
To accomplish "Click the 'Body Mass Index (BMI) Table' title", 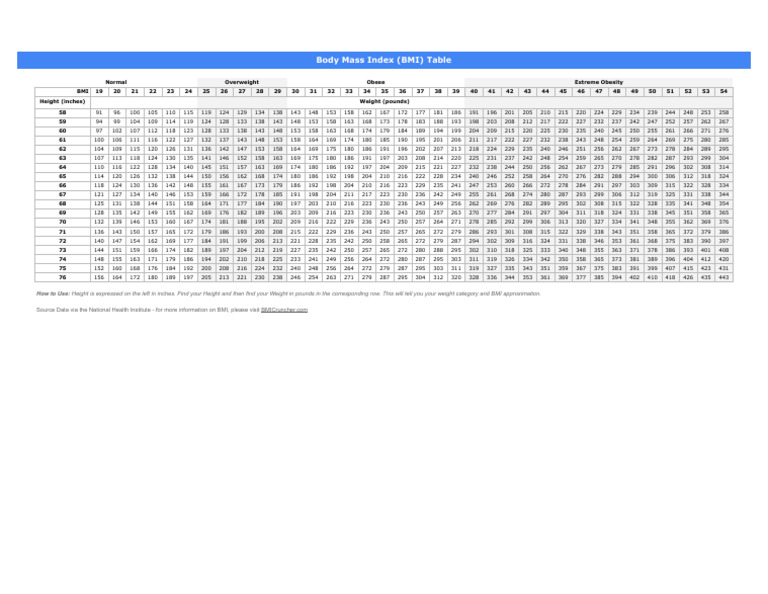I will 384,60.
